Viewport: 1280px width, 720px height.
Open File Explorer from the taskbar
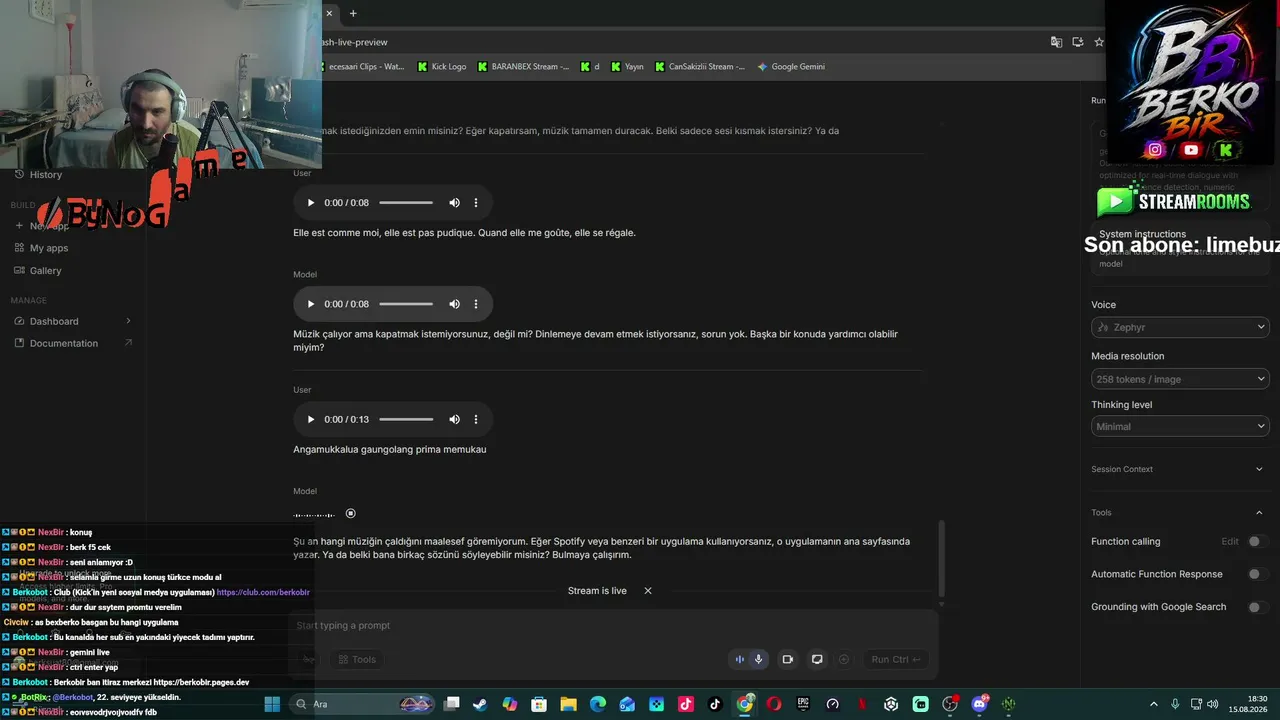pyautogui.click(x=568, y=704)
